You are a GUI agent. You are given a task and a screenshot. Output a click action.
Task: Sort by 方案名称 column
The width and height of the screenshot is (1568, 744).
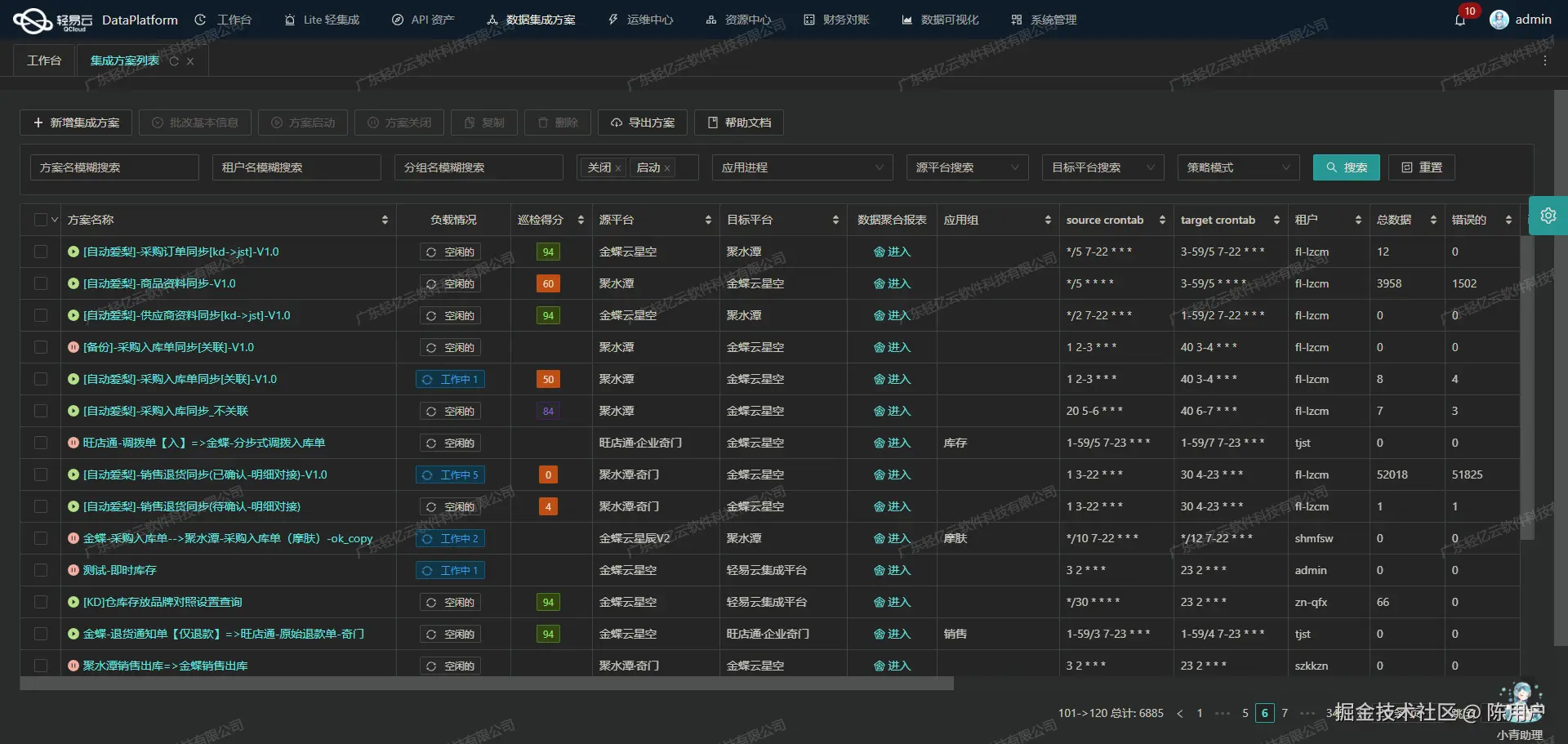[x=385, y=220]
